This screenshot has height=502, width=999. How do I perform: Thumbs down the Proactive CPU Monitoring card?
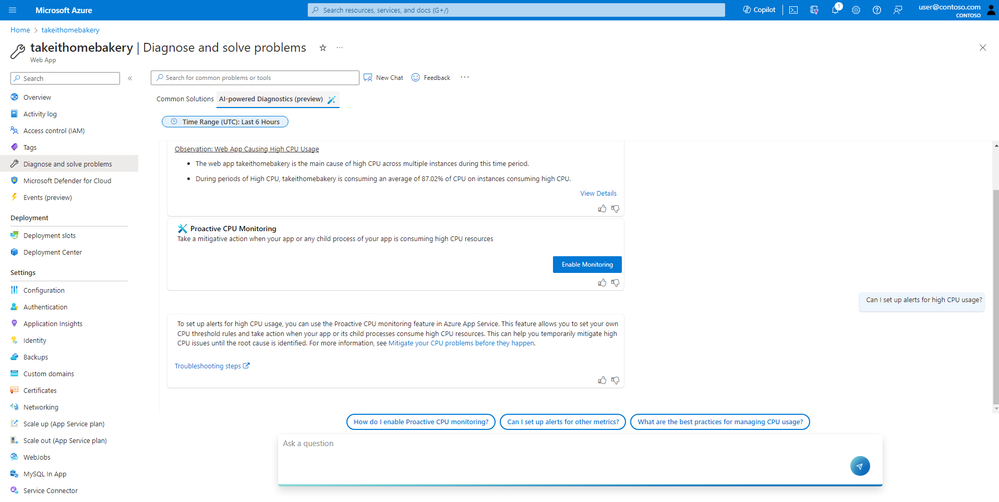pos(615,282)
